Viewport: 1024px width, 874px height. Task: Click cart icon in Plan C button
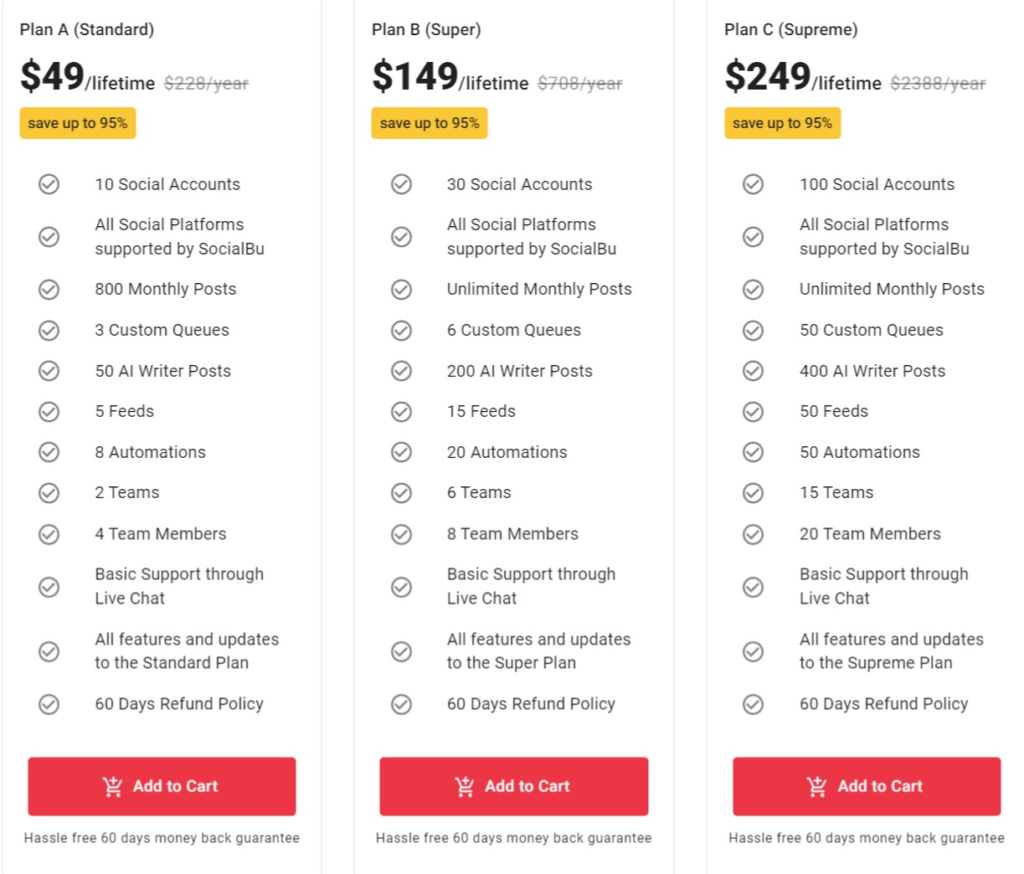pos(817,786)
